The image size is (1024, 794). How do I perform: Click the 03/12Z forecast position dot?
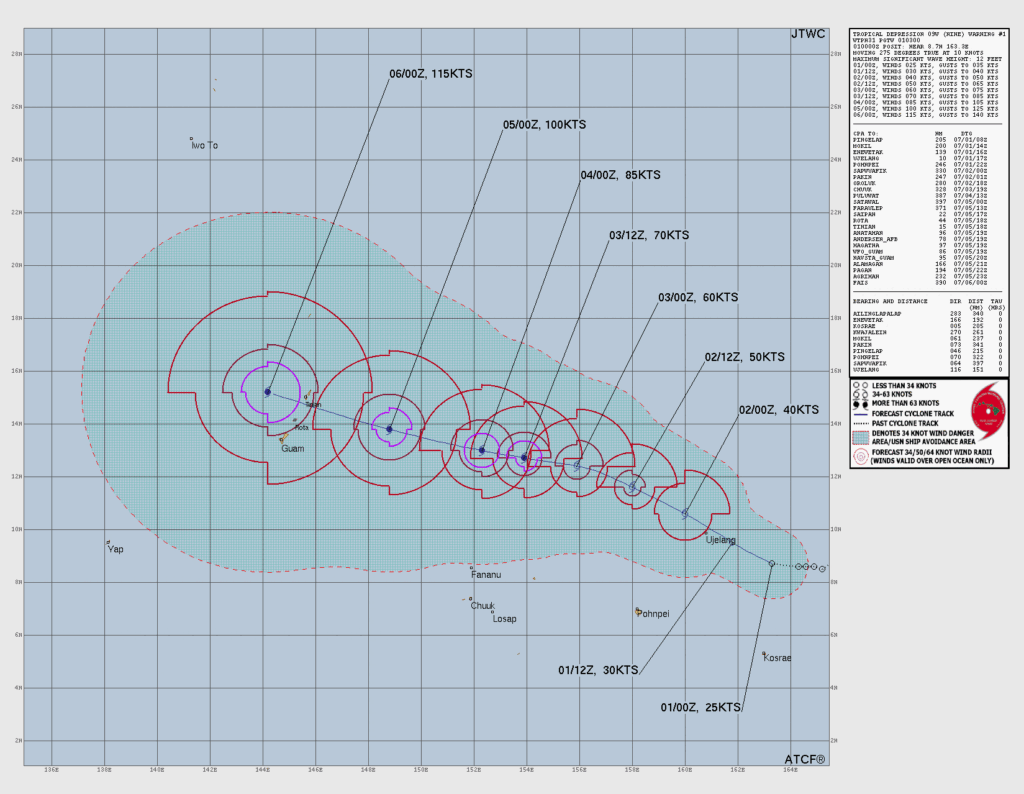(524, 458)
